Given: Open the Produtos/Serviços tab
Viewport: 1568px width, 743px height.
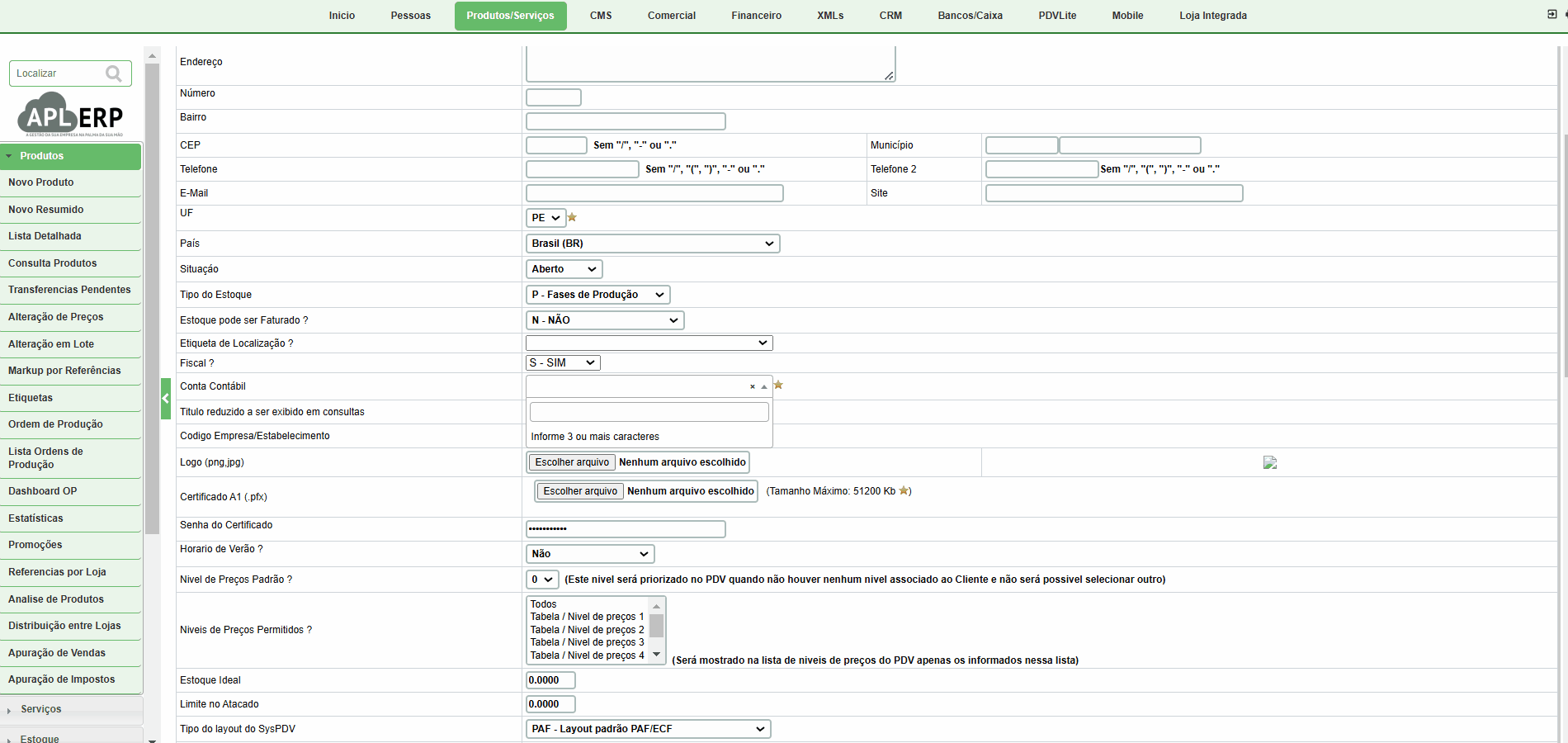Looking at the screenshot, I should (510, 16).
